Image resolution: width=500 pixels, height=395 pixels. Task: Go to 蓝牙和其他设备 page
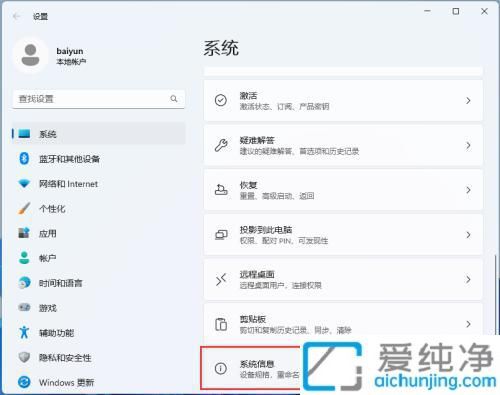pos(99,159)
